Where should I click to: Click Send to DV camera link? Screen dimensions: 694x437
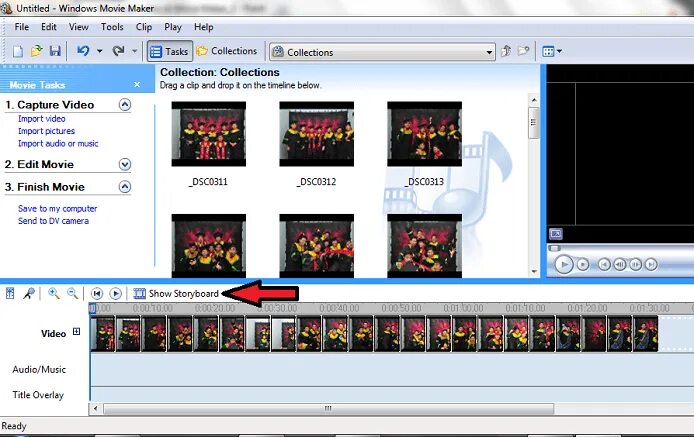coord(53,221)
